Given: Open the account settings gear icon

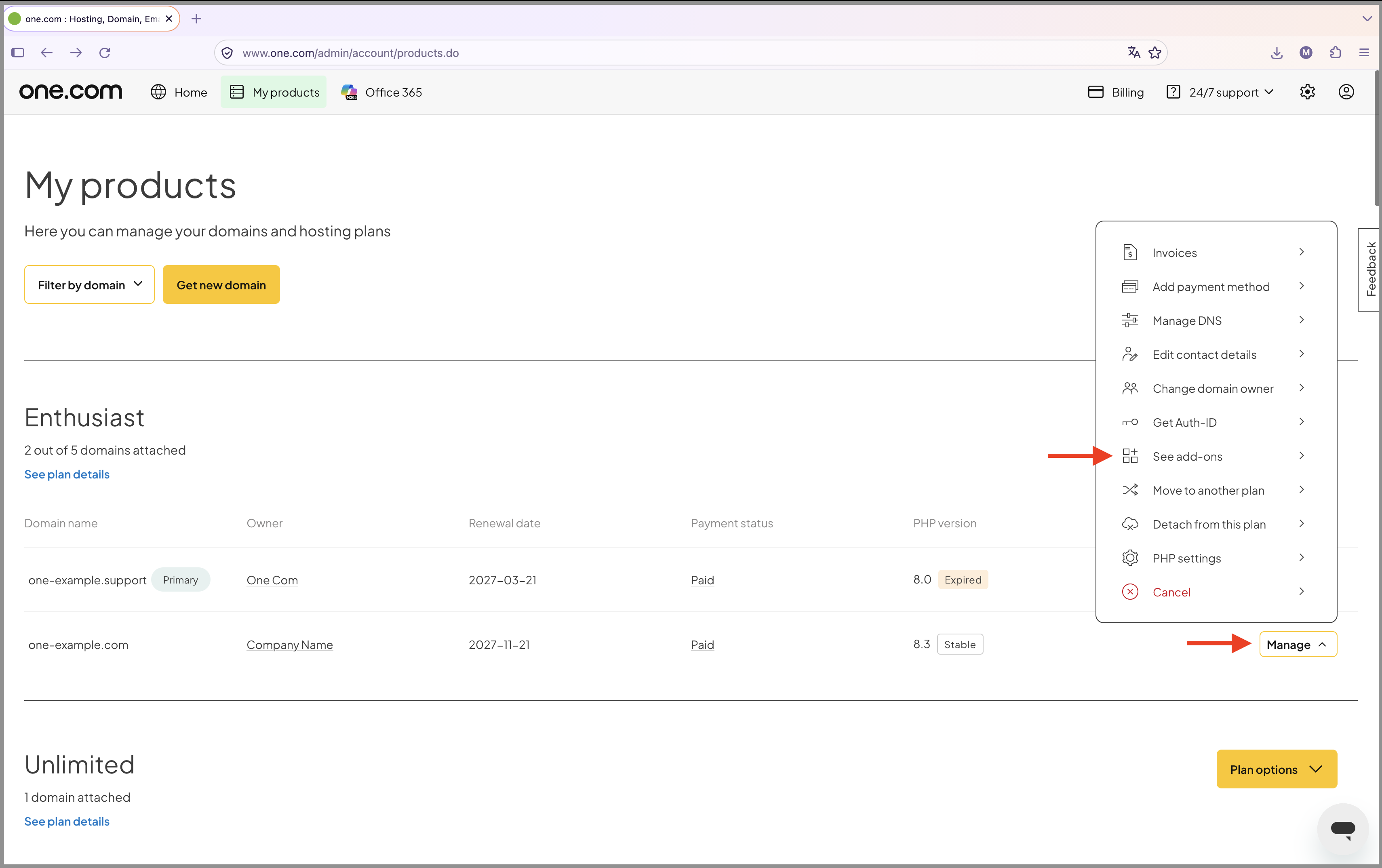Looking at the screenshot, I should coord(1307,92).
